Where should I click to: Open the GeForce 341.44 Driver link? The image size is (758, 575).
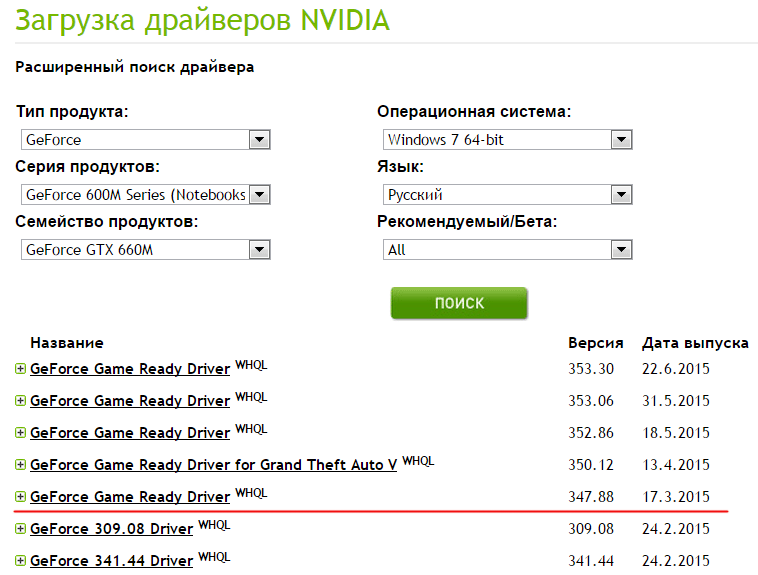click(111, 561)
